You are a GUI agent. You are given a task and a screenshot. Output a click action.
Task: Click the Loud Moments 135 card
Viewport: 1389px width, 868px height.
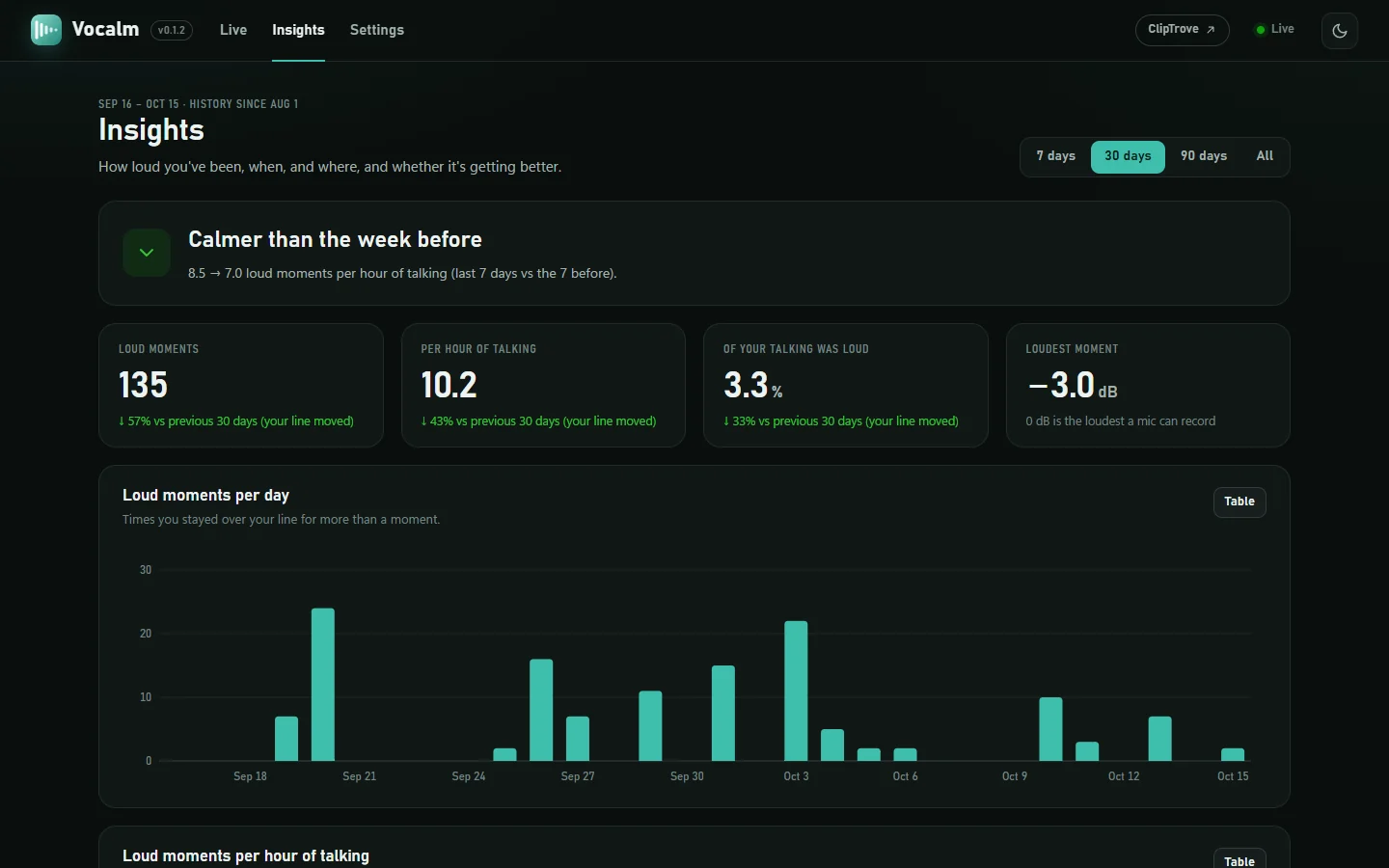click(x=241, y=386)
